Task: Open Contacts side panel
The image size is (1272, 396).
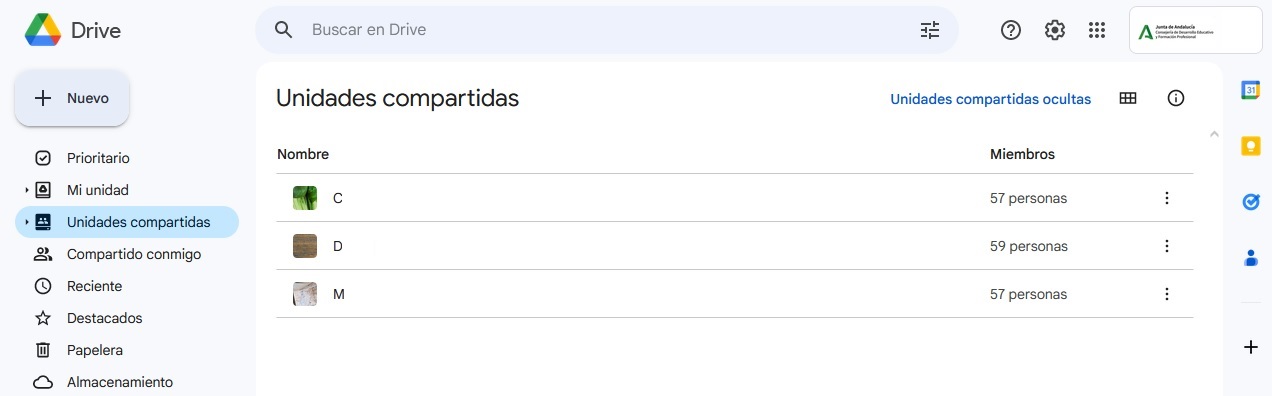Action: (1250, 258)
